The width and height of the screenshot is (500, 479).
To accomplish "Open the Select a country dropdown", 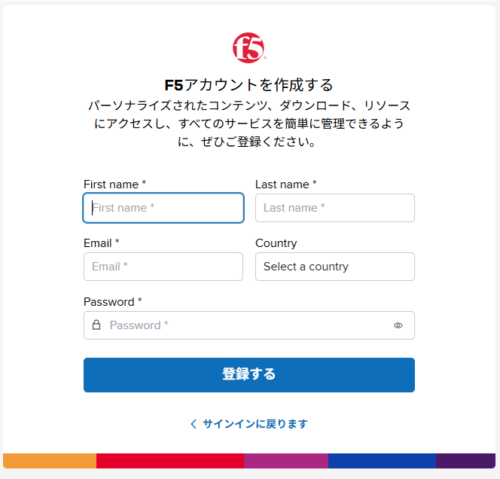I will click(335, 266).
